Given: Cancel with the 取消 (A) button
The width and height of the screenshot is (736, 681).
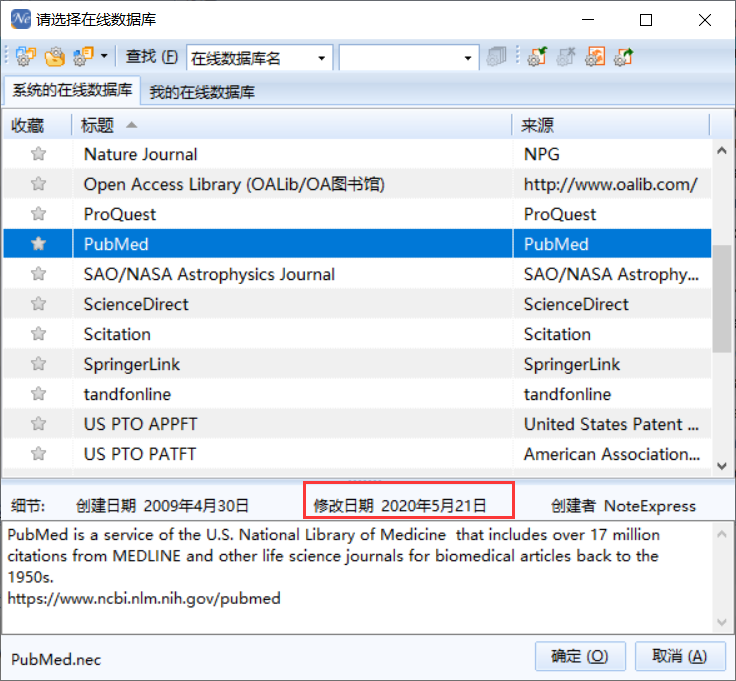Looking at the screenshot, I should [x=680, y=656].
